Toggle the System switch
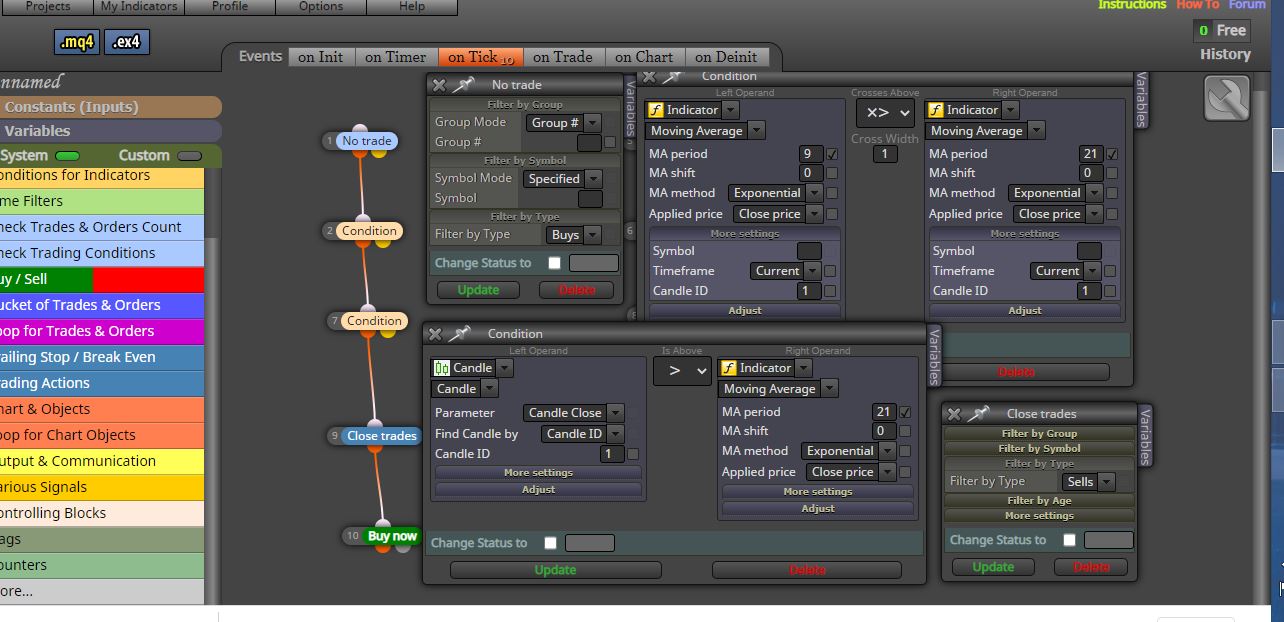Screen dimensions: 1284x622 pyautogui.click(x=68, y=156)
